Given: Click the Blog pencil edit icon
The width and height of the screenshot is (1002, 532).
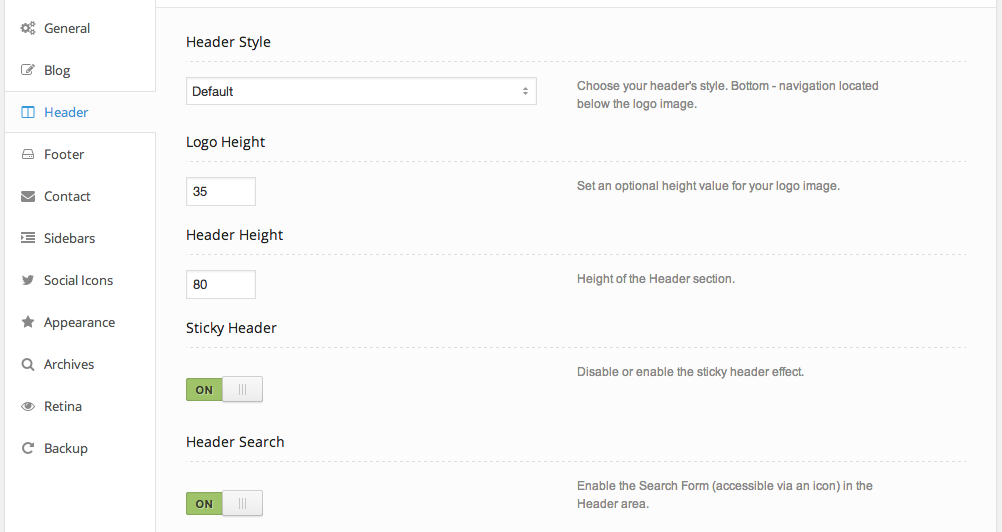Looking at the screenshot, I should point(28,71).
